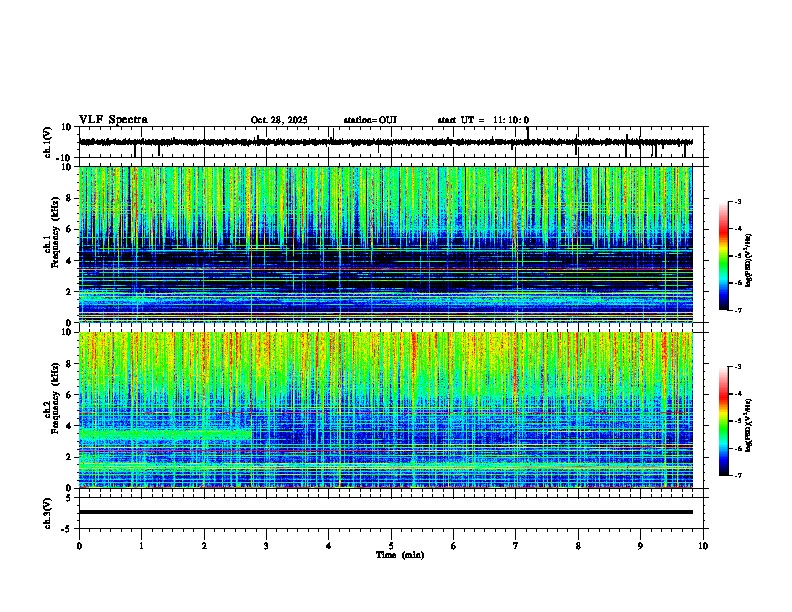Viewport: 792px width, 612px height.
Task: Click the ch.2 spectrogram panel
Action: click(386, 410)
